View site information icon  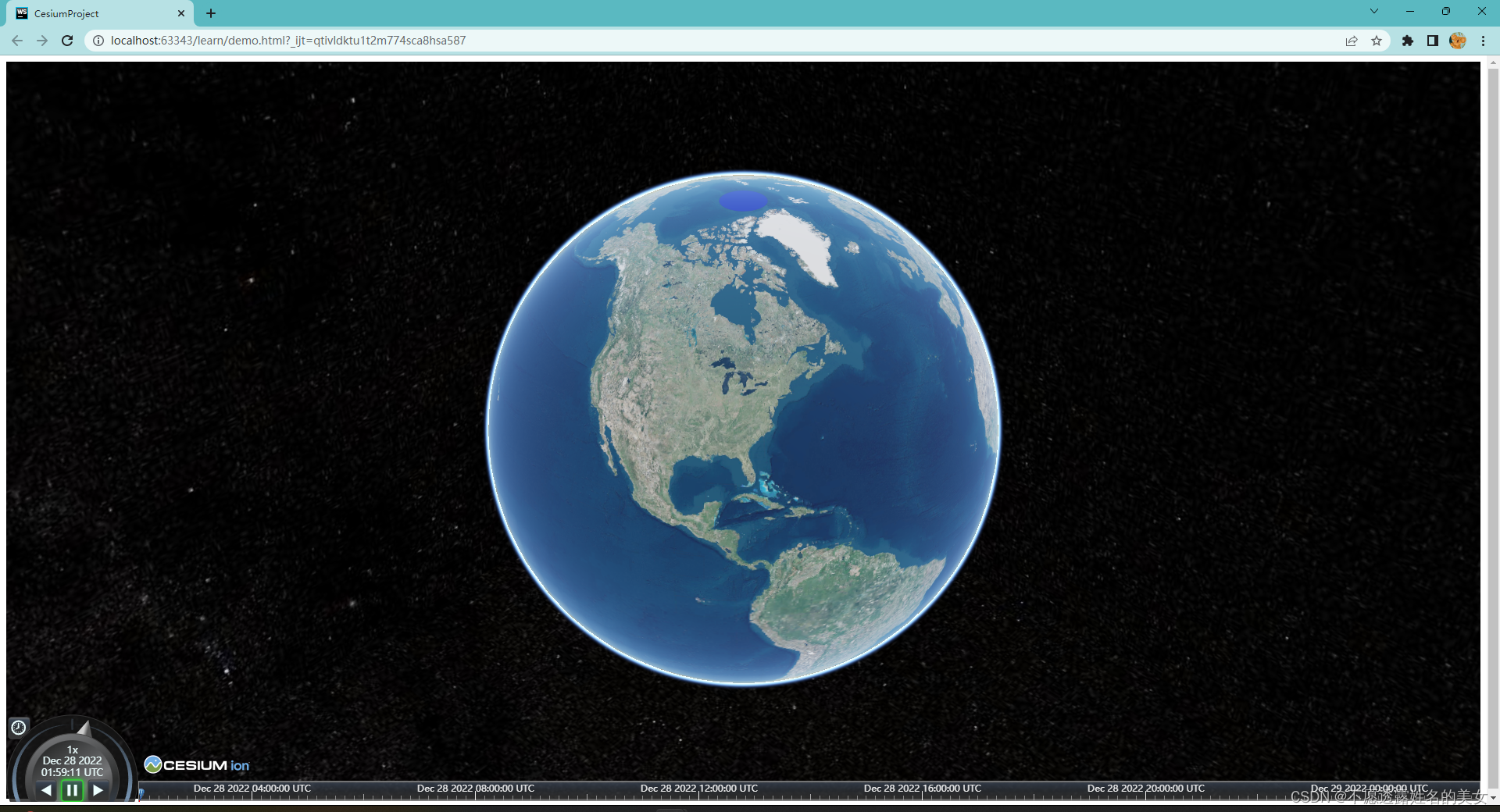[x=98, y=41]
